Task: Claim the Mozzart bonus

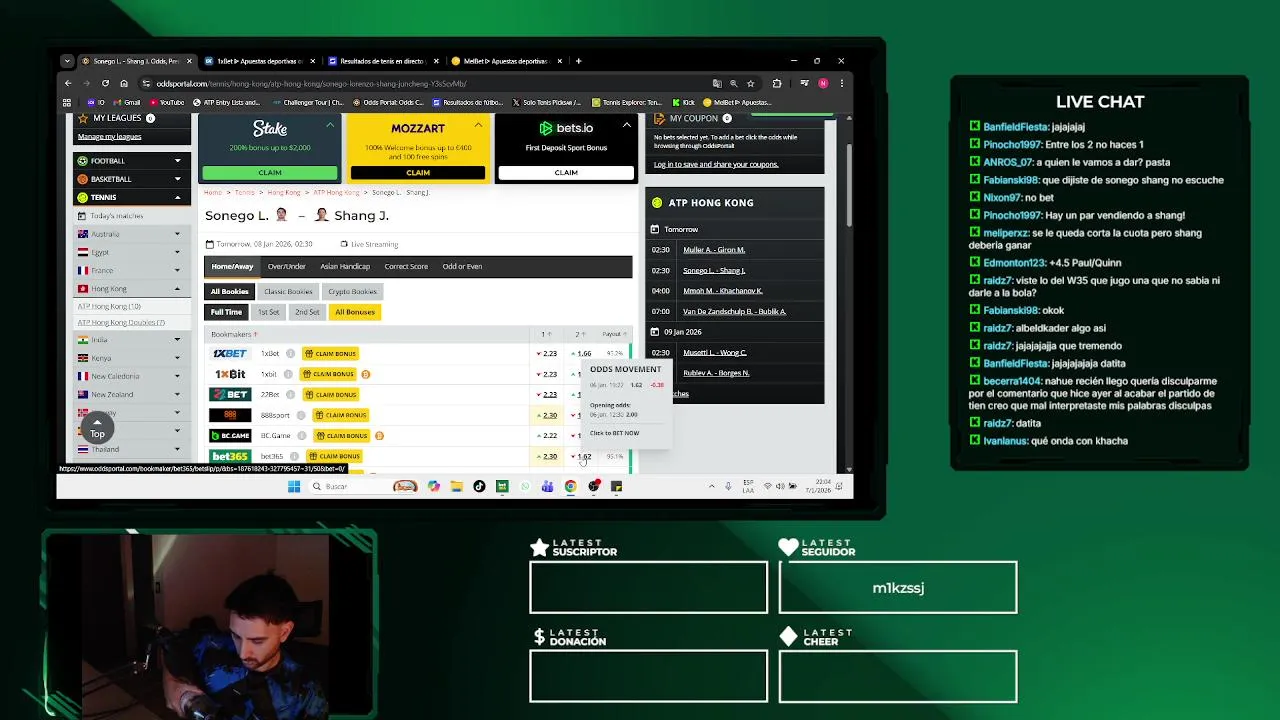Action: click(x=418, y=172)
